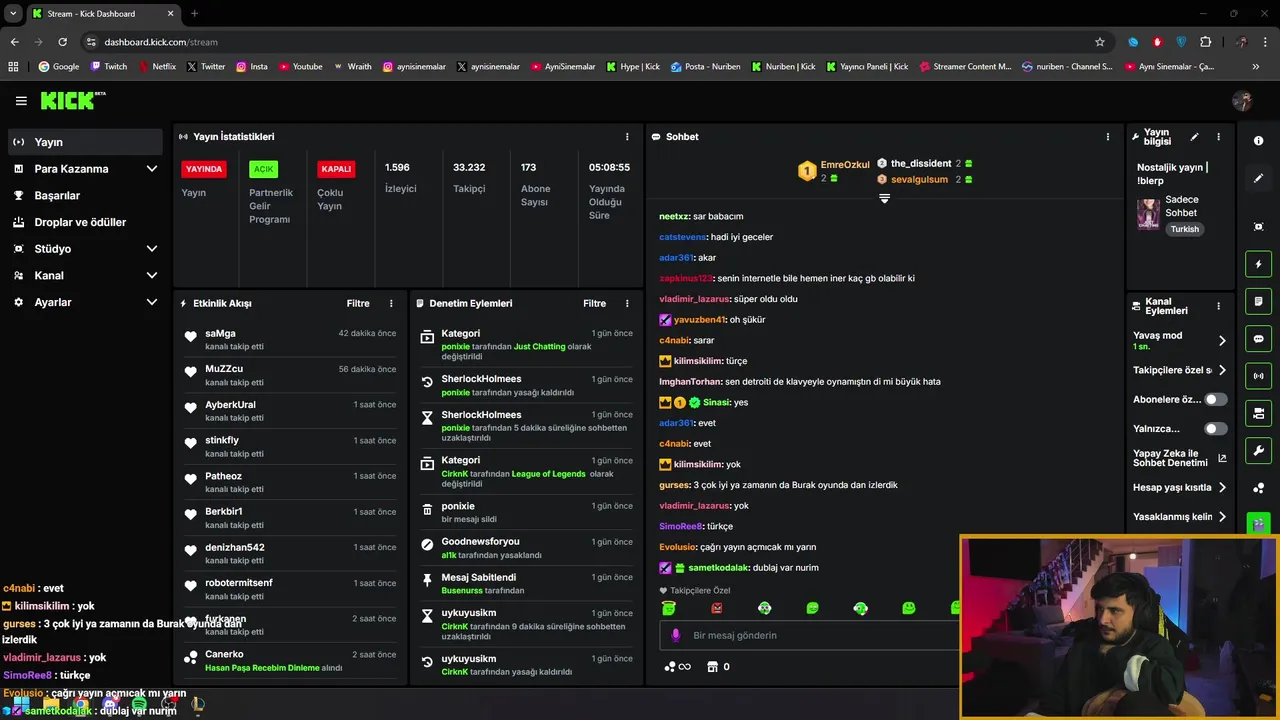Image resolution: width=1280 pixels, height=720 pixels.
Task: Toggle Abonelere özel chat mode
Action: point(1215,399)
